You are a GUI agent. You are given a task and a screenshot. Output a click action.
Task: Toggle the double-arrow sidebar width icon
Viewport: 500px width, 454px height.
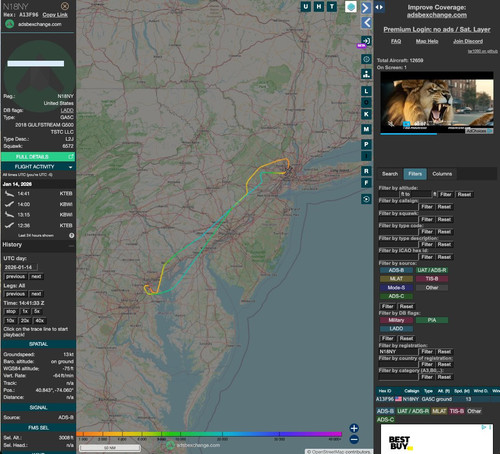pyautogui.click(x=379, y=7)
